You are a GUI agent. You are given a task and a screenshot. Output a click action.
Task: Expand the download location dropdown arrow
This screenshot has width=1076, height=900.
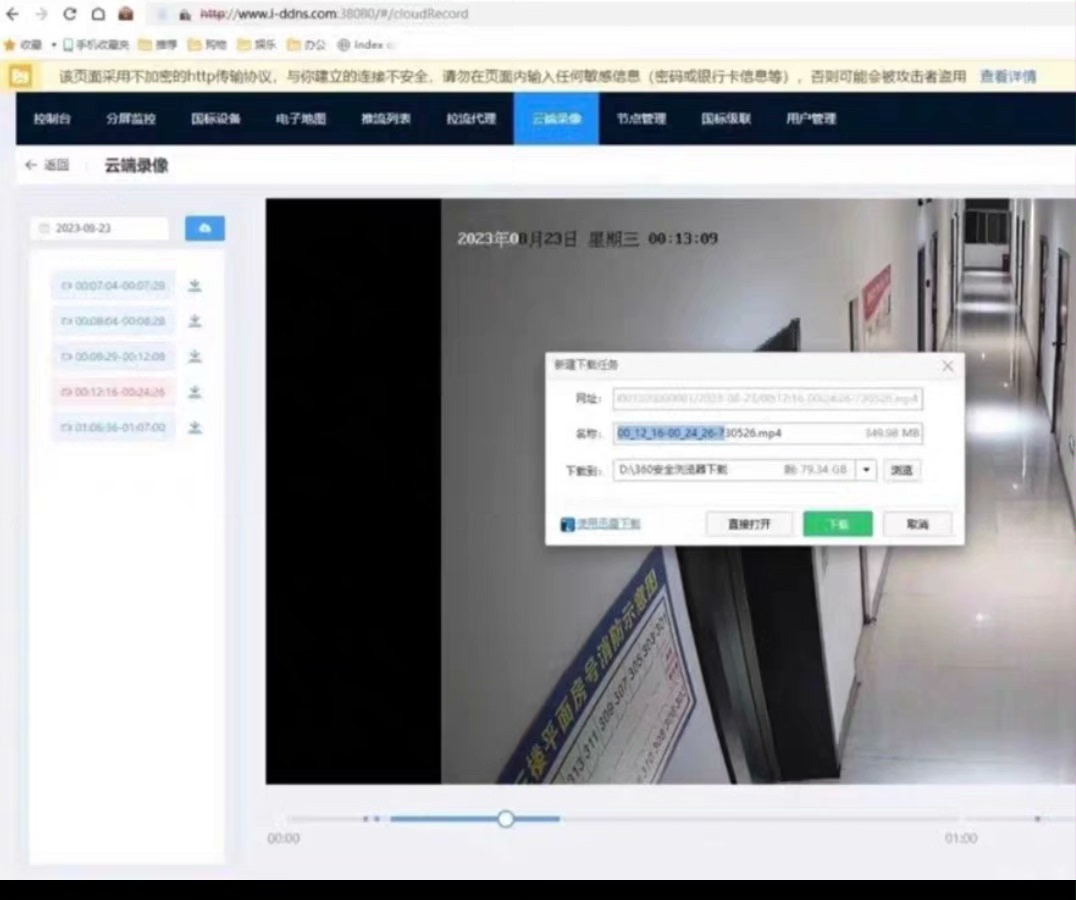pos(866,469)
